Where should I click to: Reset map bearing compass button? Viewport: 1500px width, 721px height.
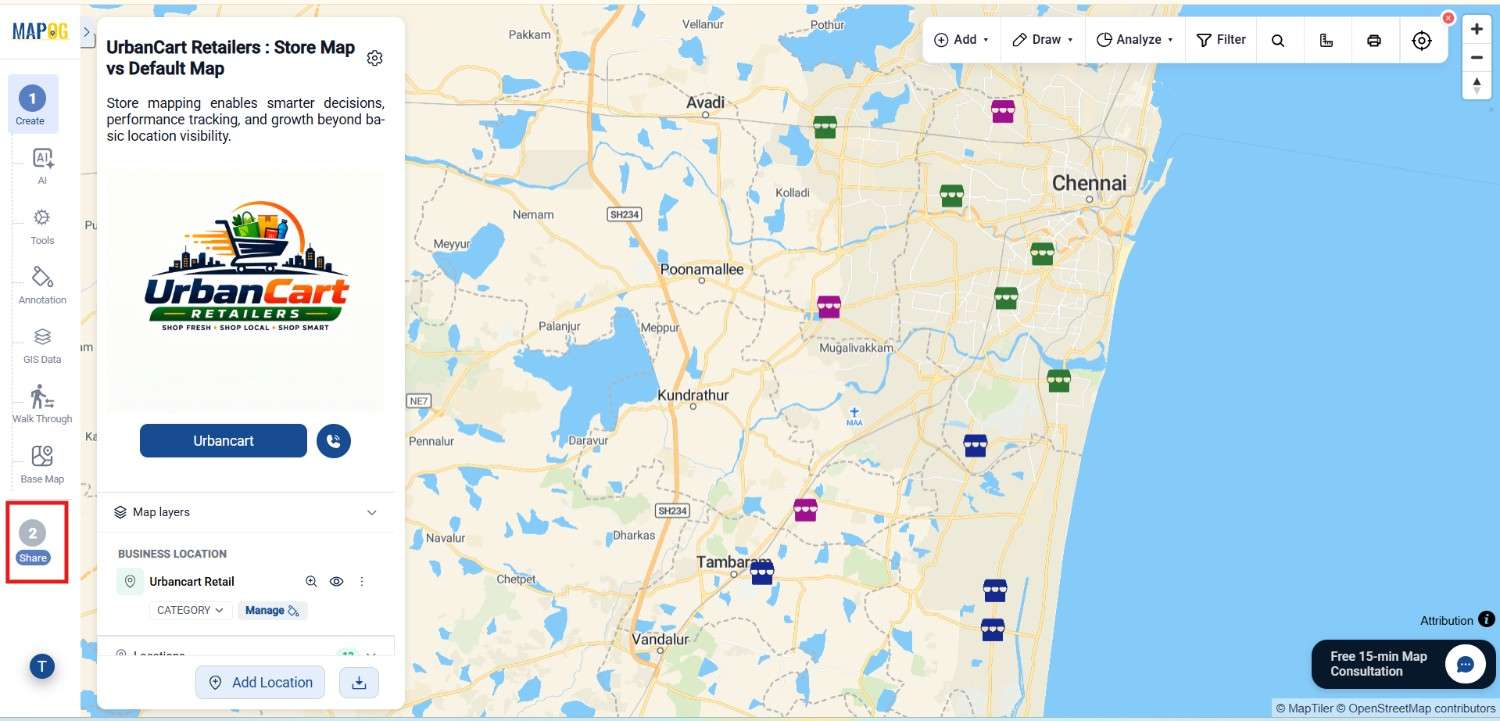tap(1477, 86)
